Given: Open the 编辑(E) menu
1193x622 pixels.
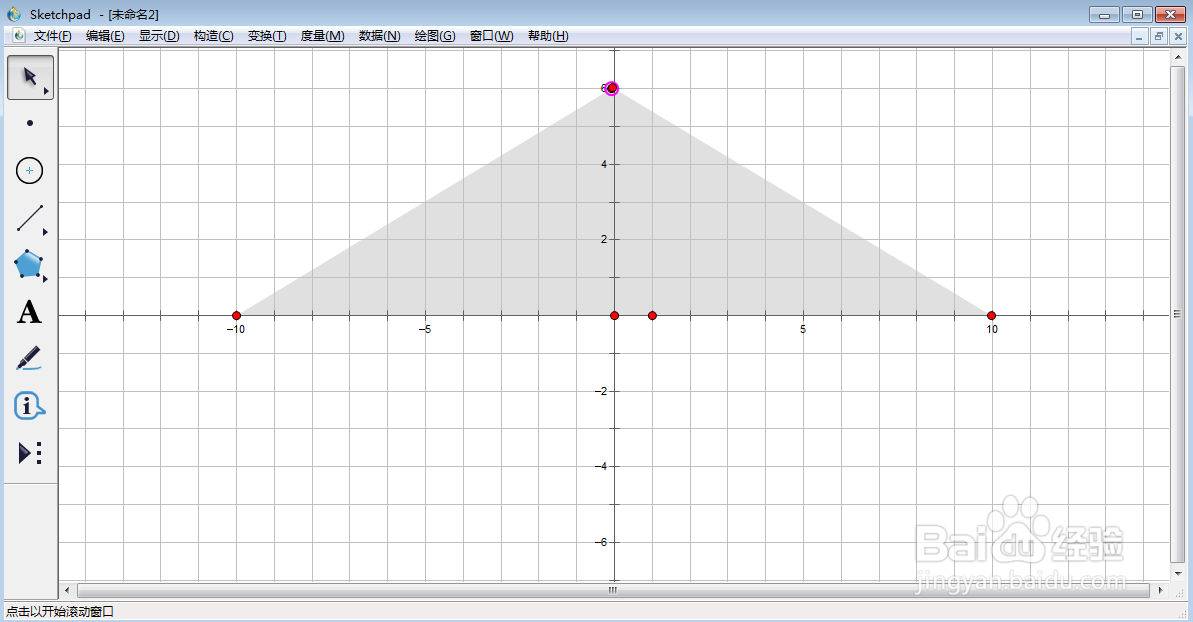Looking at the screenshot, I should point(105,36).
